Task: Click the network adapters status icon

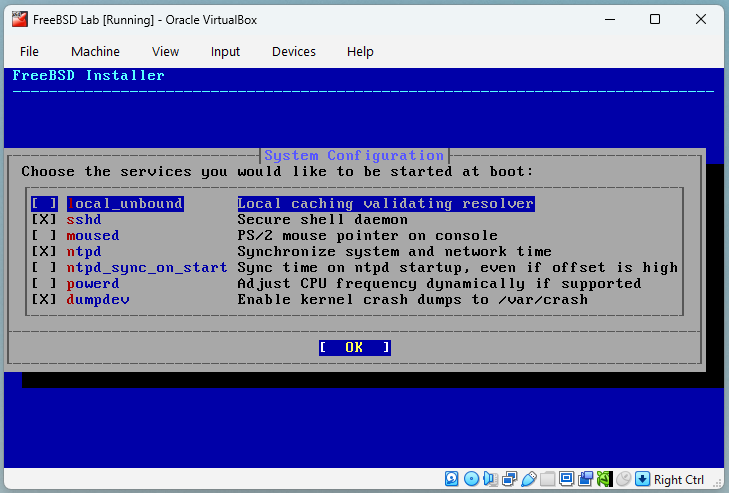Action: [510, 479]
